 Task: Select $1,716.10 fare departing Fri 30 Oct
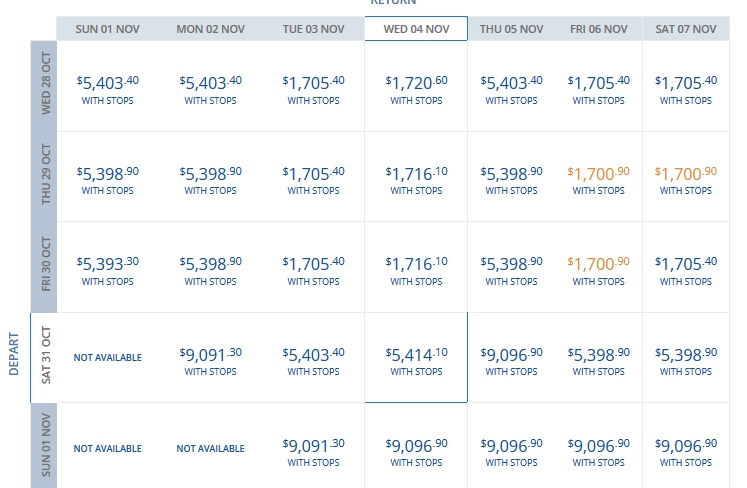416,269
